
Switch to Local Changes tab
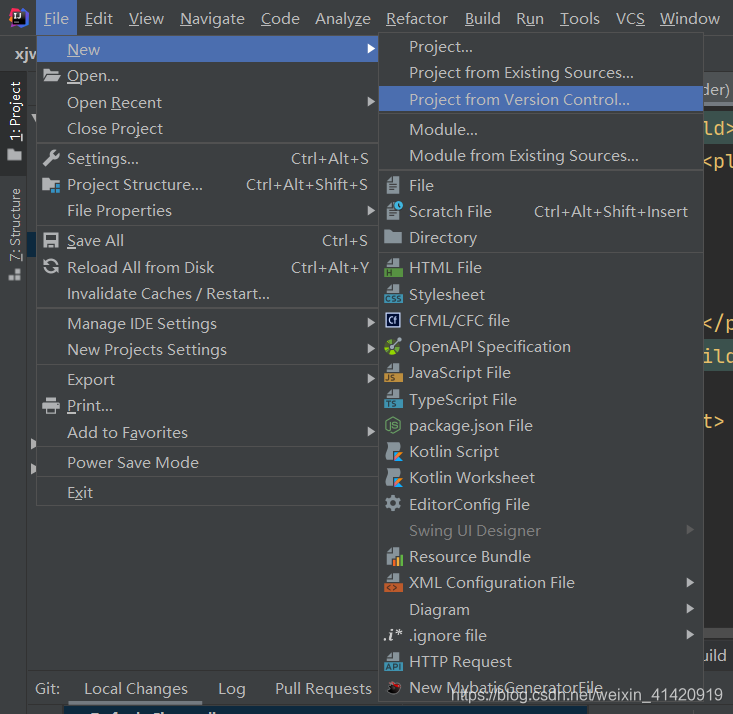pyautogui.click(x=136, y=689)
